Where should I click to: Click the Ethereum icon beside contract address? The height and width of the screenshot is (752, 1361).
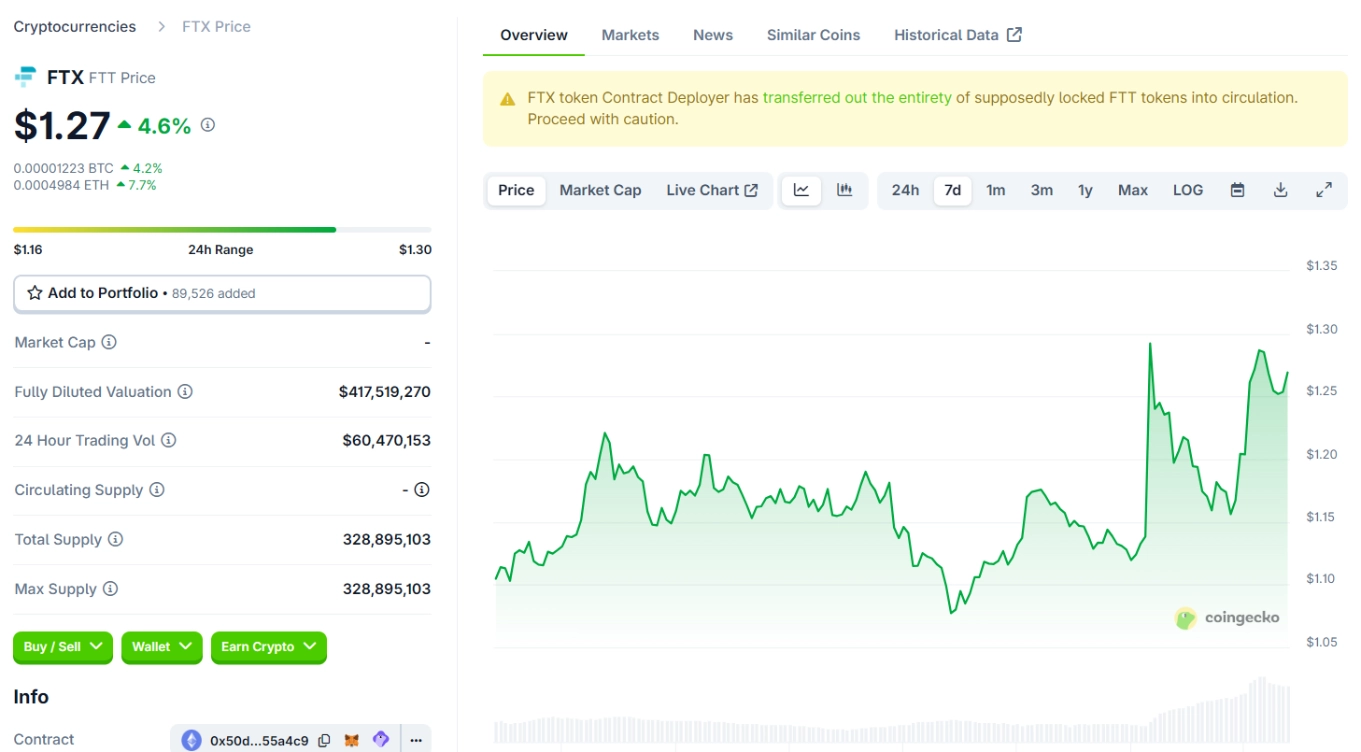pos(191,741)
